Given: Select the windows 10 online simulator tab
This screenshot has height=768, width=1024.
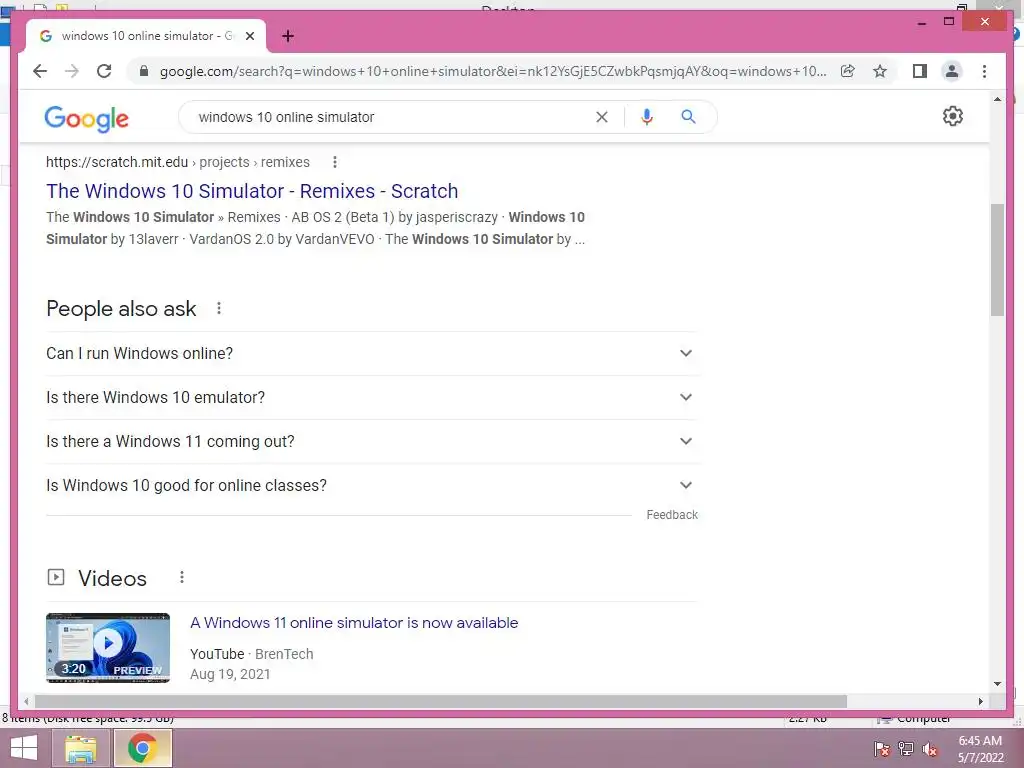Looking at the screenshot, I should coord(146,36).
